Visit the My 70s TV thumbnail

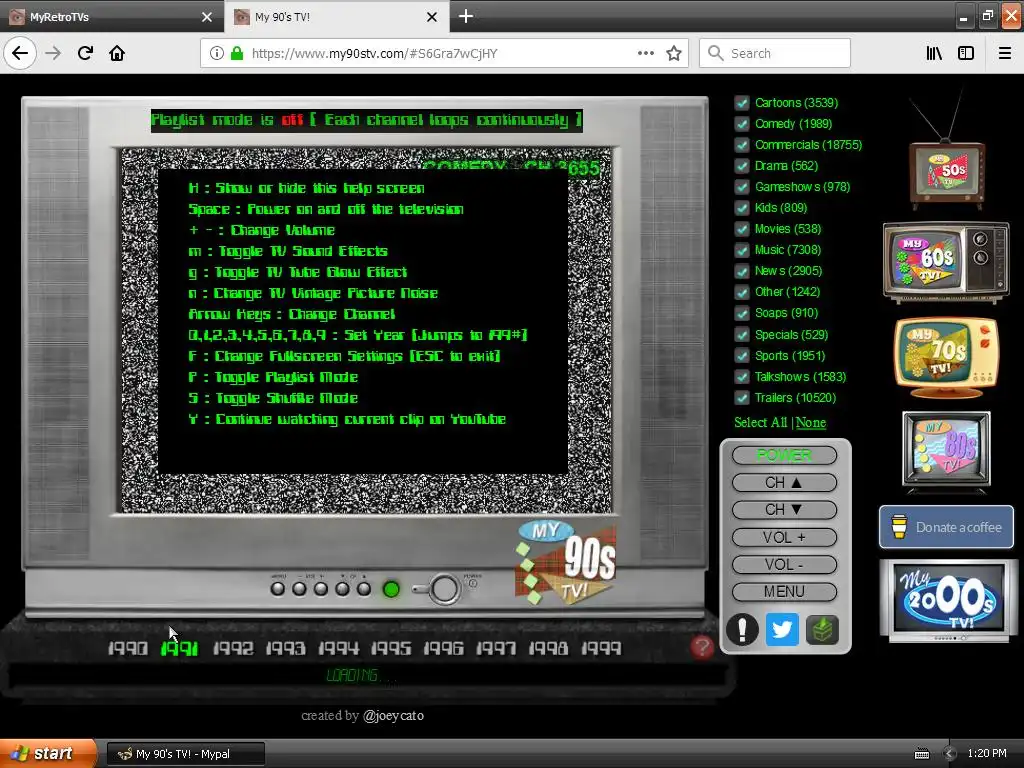tap(946, 357)
